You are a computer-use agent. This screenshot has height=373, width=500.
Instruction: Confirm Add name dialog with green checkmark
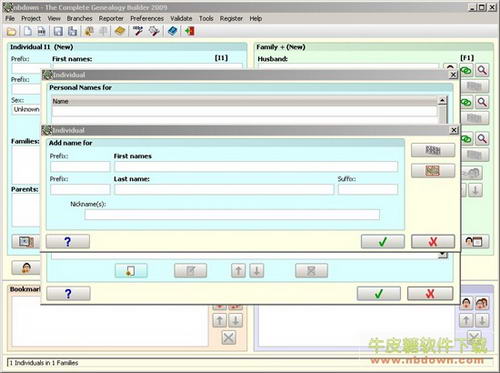(383, 242)
